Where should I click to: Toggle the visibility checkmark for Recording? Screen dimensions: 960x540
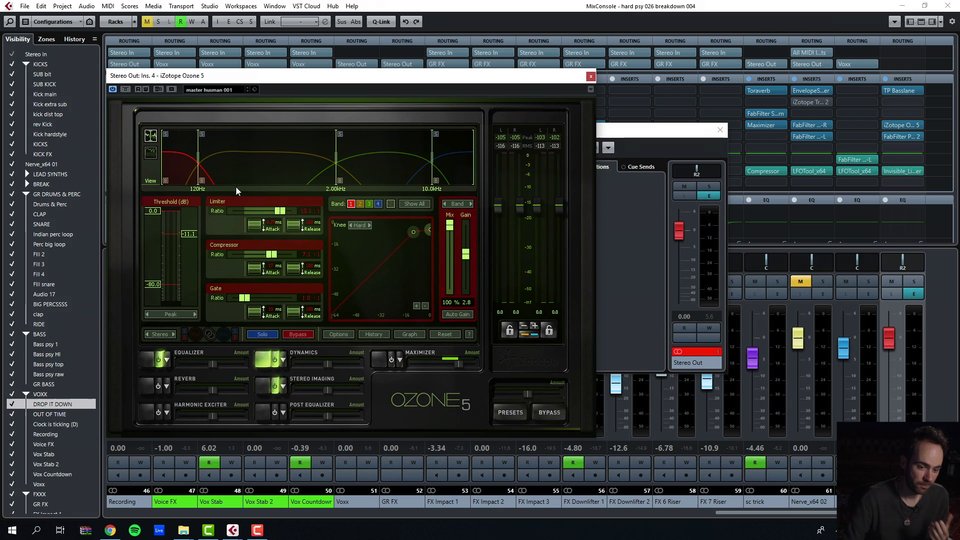coord(12,434)
